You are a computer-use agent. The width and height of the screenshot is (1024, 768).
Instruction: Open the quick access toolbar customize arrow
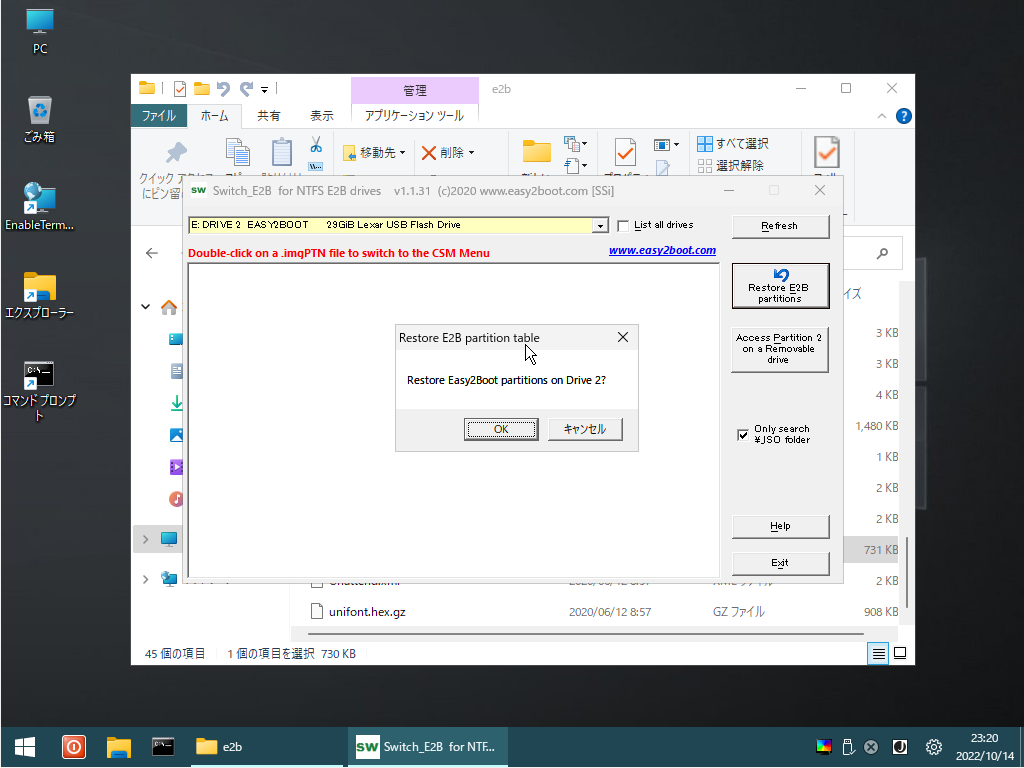tap(264, 89)
